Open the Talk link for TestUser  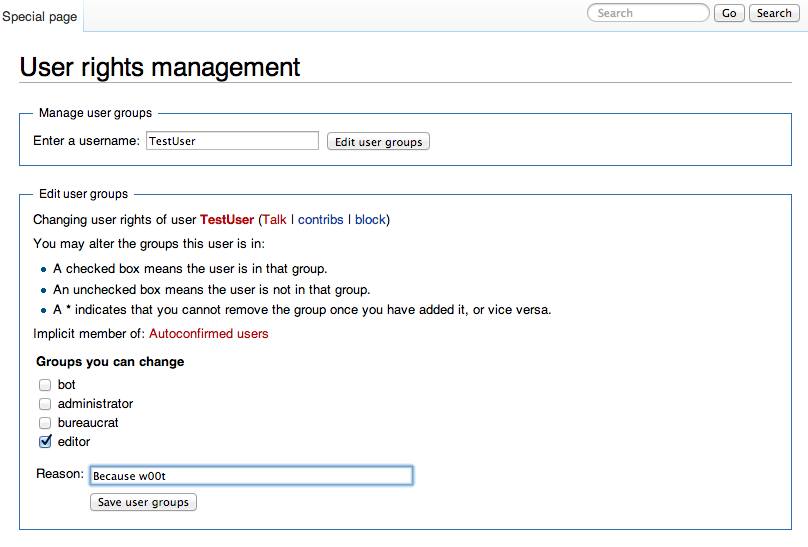pyautogui.click(x=275, y=219)
